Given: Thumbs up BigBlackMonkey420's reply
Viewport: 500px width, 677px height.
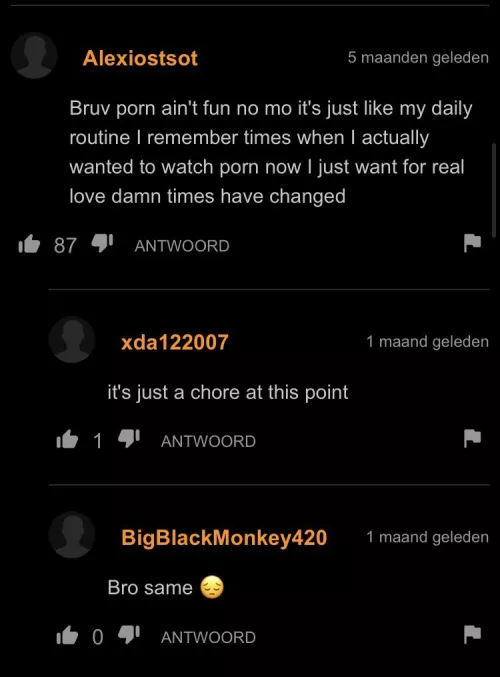Looking at the screenshot, I should coord(67,635).
